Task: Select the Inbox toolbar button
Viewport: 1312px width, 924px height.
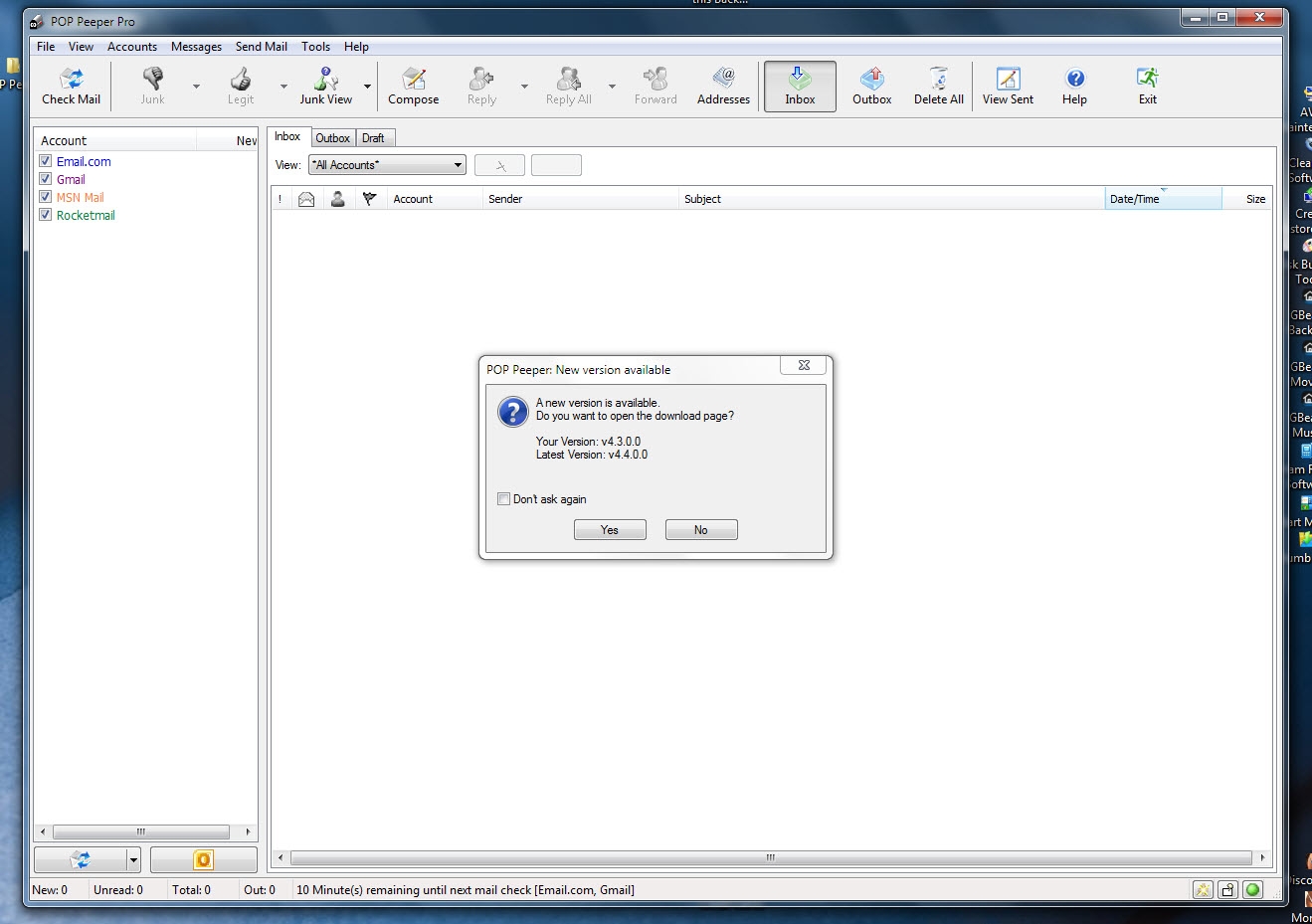Action: click(x=800, y=87)
